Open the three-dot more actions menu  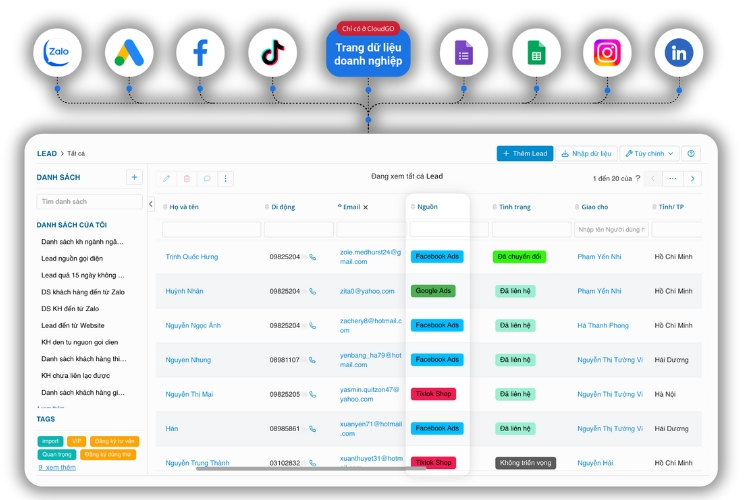(227, 178)
